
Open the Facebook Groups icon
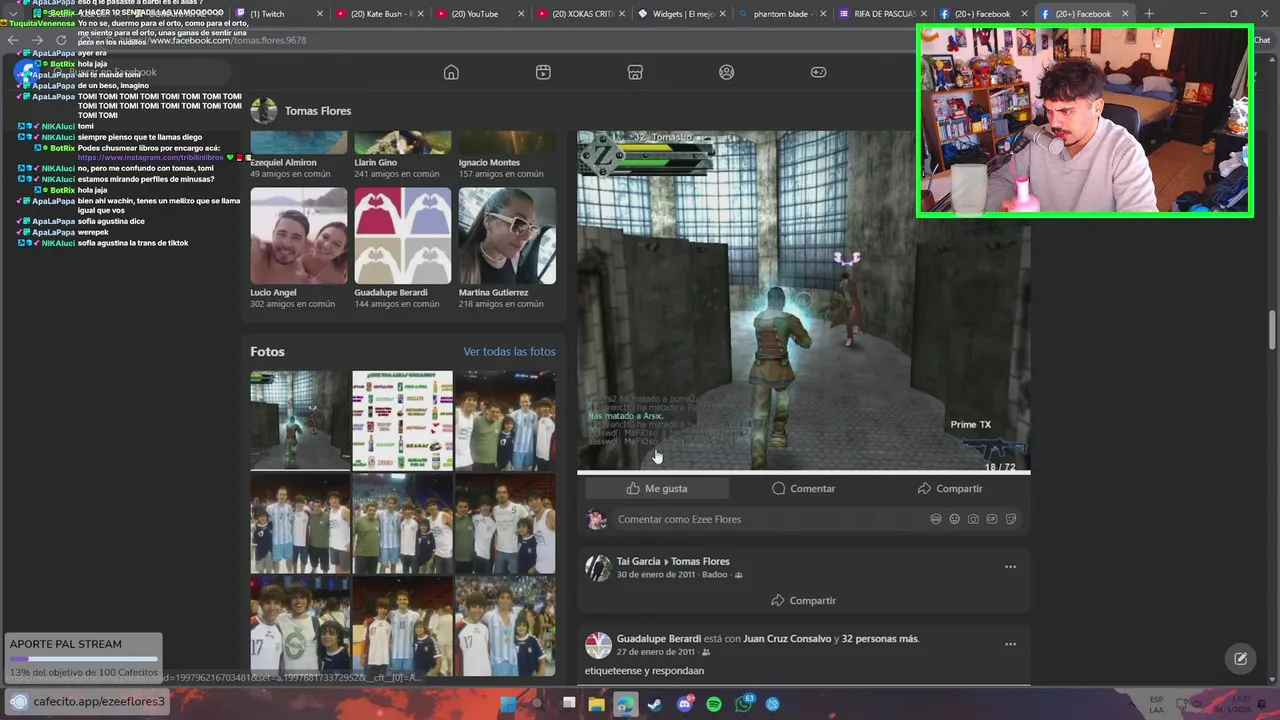point(727,72)
